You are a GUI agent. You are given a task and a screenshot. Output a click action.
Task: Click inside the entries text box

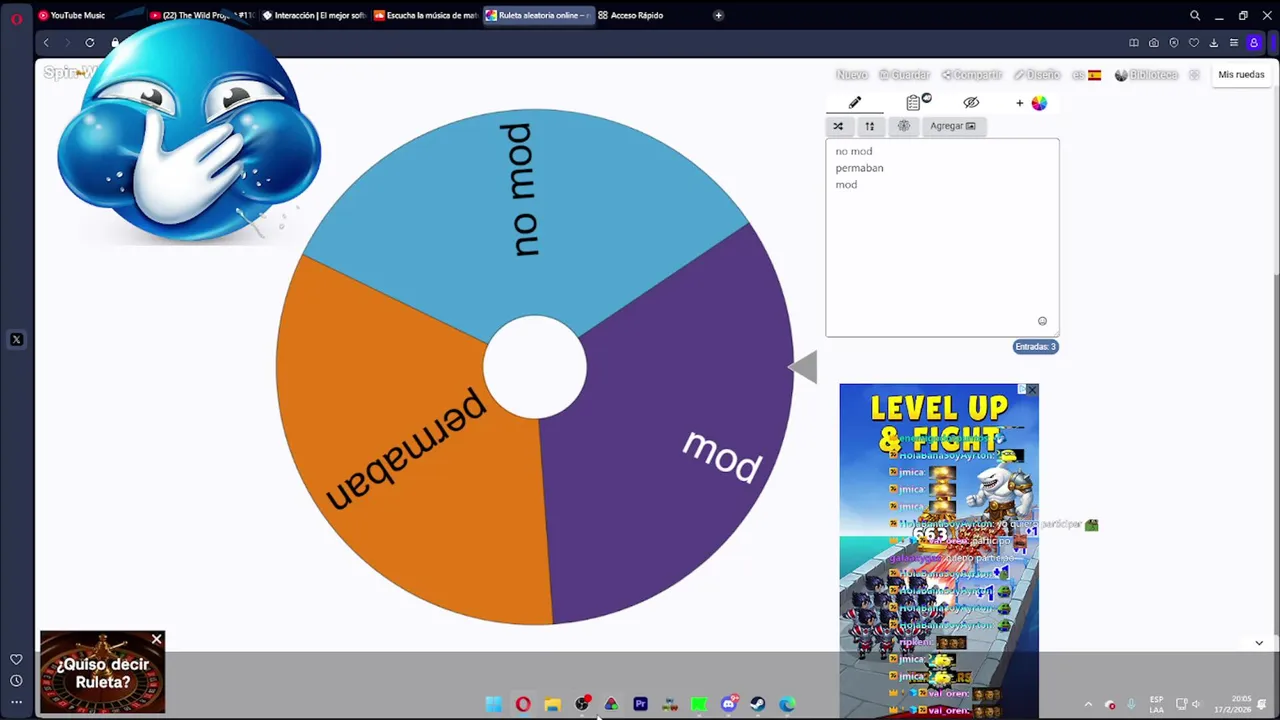[x=942, y=238]
